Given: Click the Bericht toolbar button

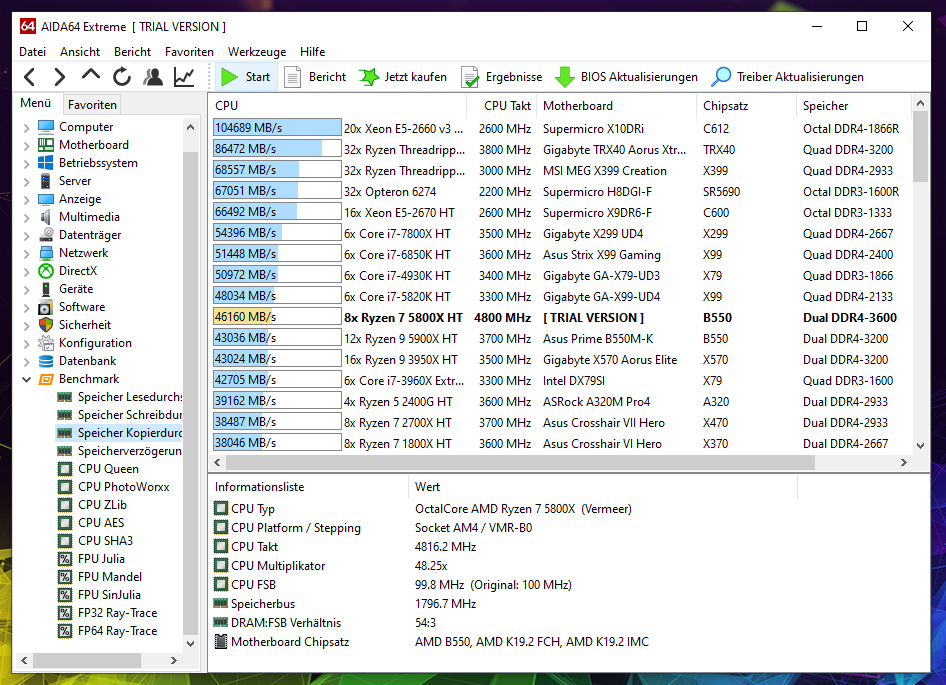Looking at the screenshot, I should pos(315,77).
